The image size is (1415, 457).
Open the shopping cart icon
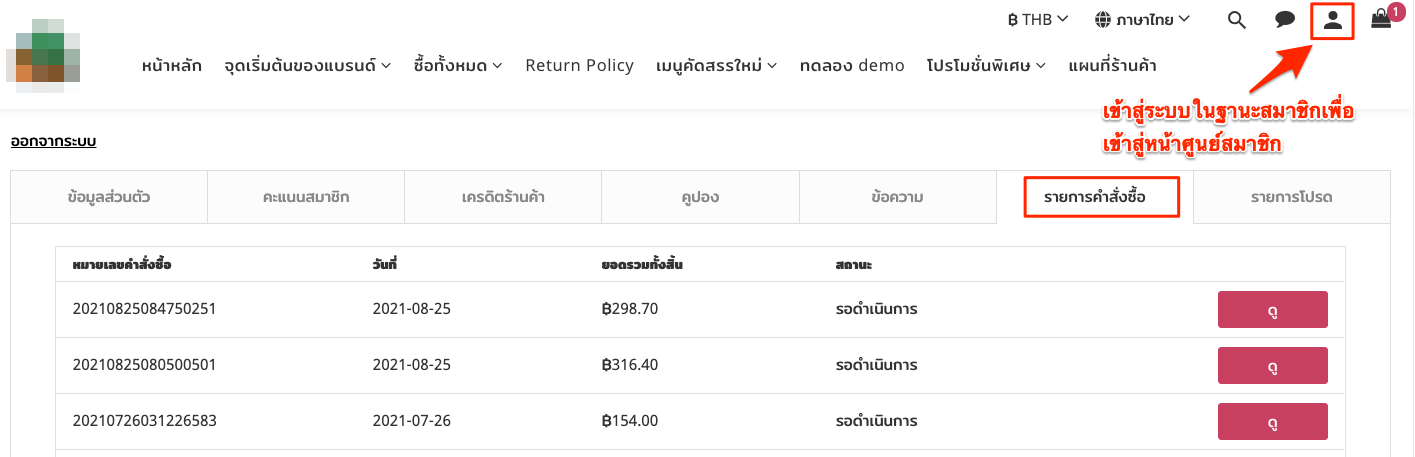point(1381,19)
